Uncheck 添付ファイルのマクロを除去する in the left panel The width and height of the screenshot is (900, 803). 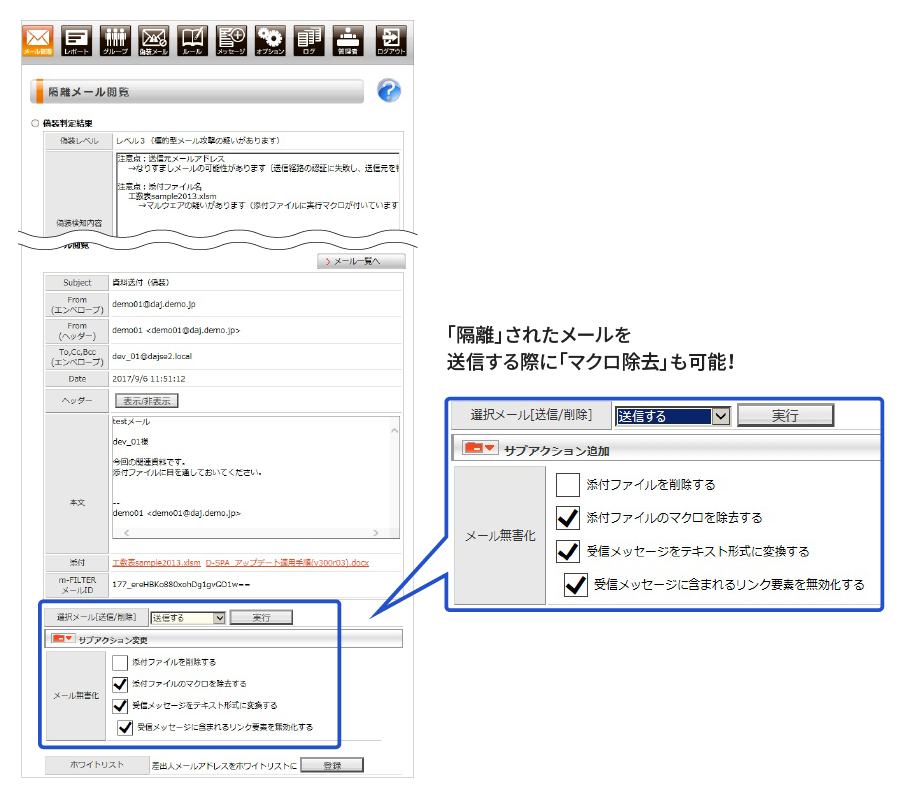pyautogui.click(x=121, y=684)
